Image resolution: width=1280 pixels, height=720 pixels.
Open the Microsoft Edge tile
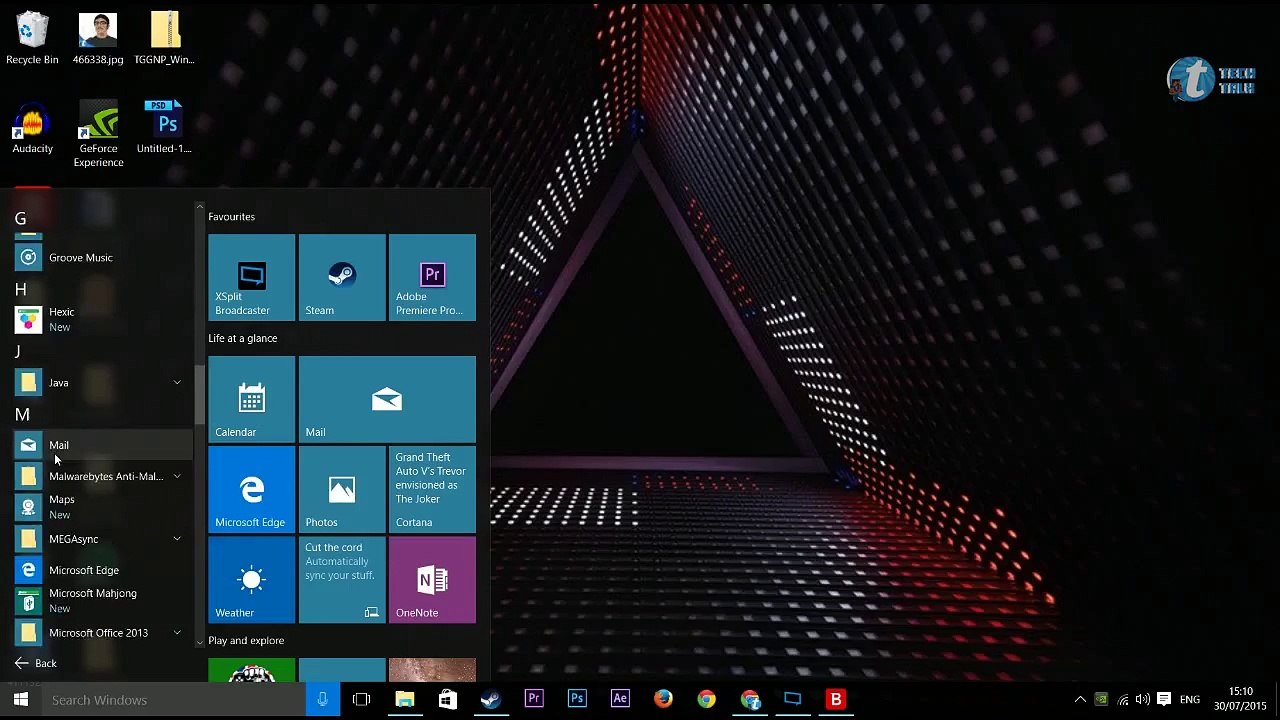click(252, 489)
